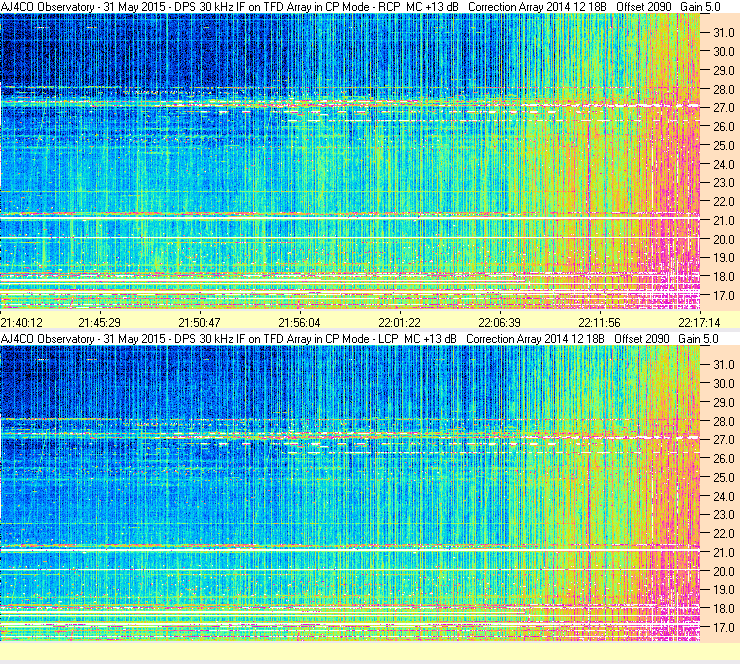Click the 21.0 frequency label on RCP chart
The image size is (740, 664).
[723, 221]
